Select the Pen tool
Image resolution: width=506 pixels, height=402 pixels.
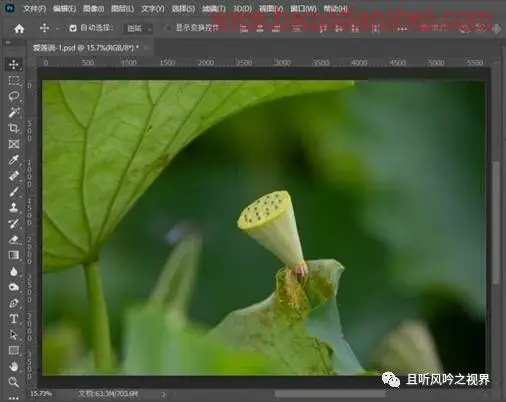pos(14,303)
